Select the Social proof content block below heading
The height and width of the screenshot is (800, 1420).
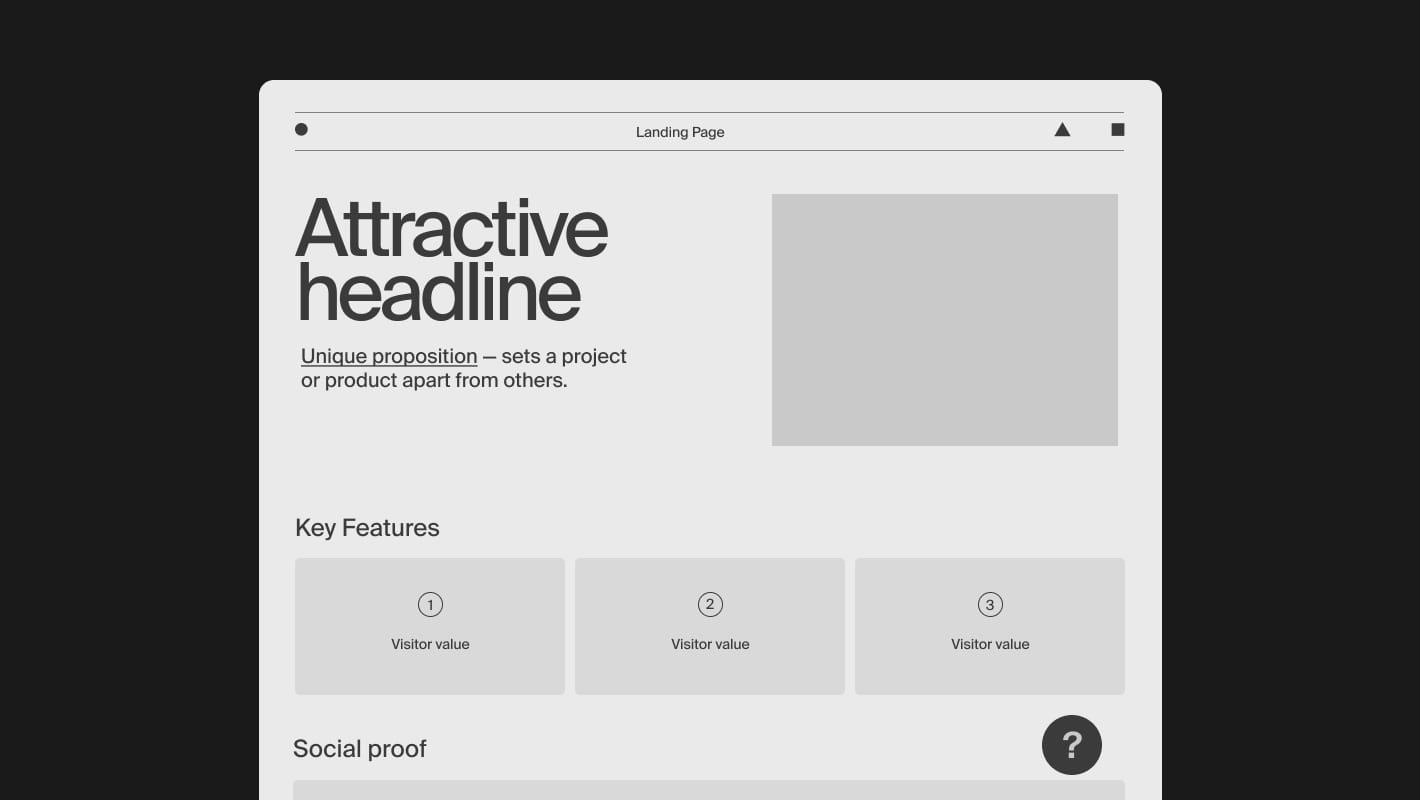point(708,790)
